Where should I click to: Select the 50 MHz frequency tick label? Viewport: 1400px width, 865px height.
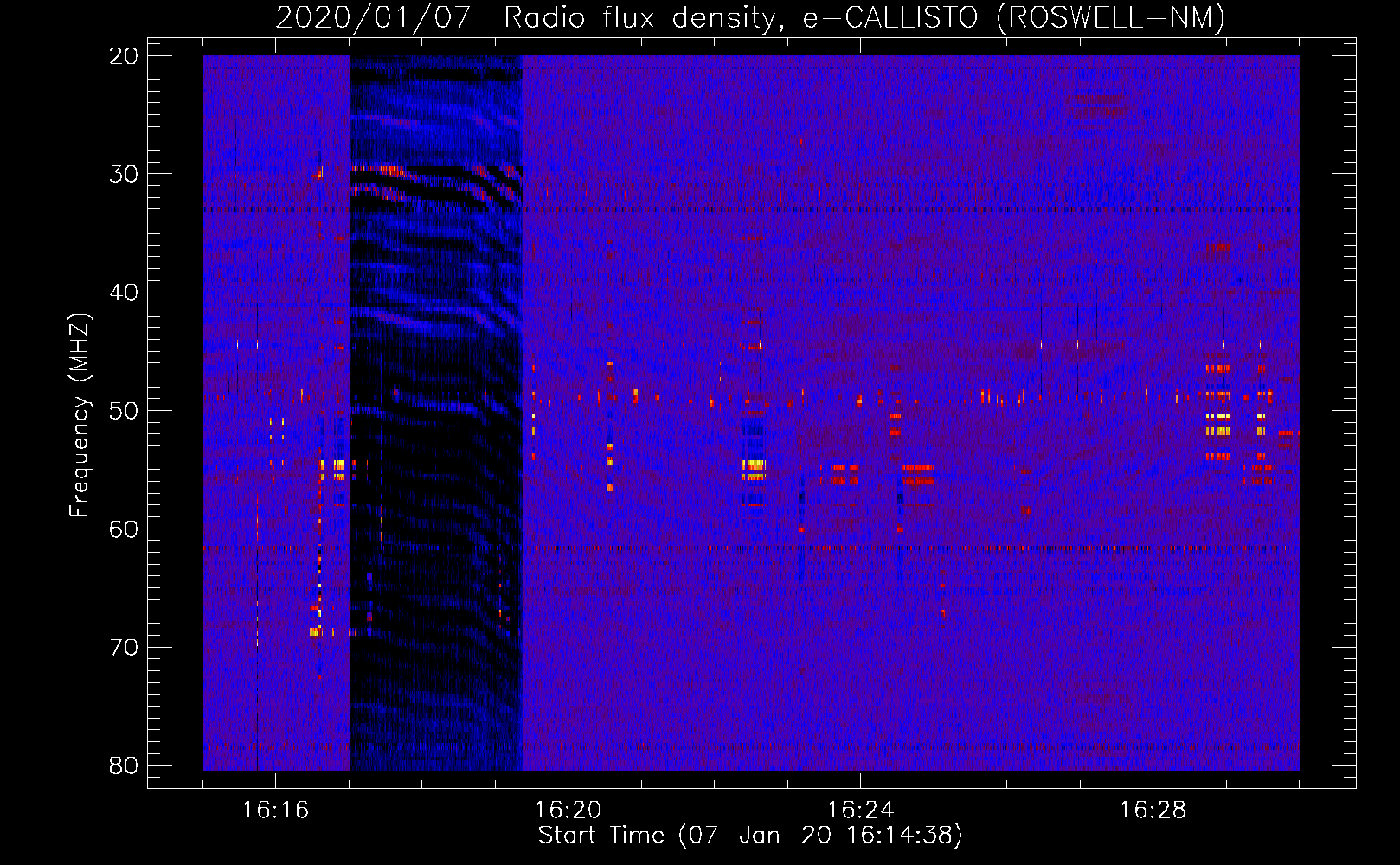pos(124,411)
